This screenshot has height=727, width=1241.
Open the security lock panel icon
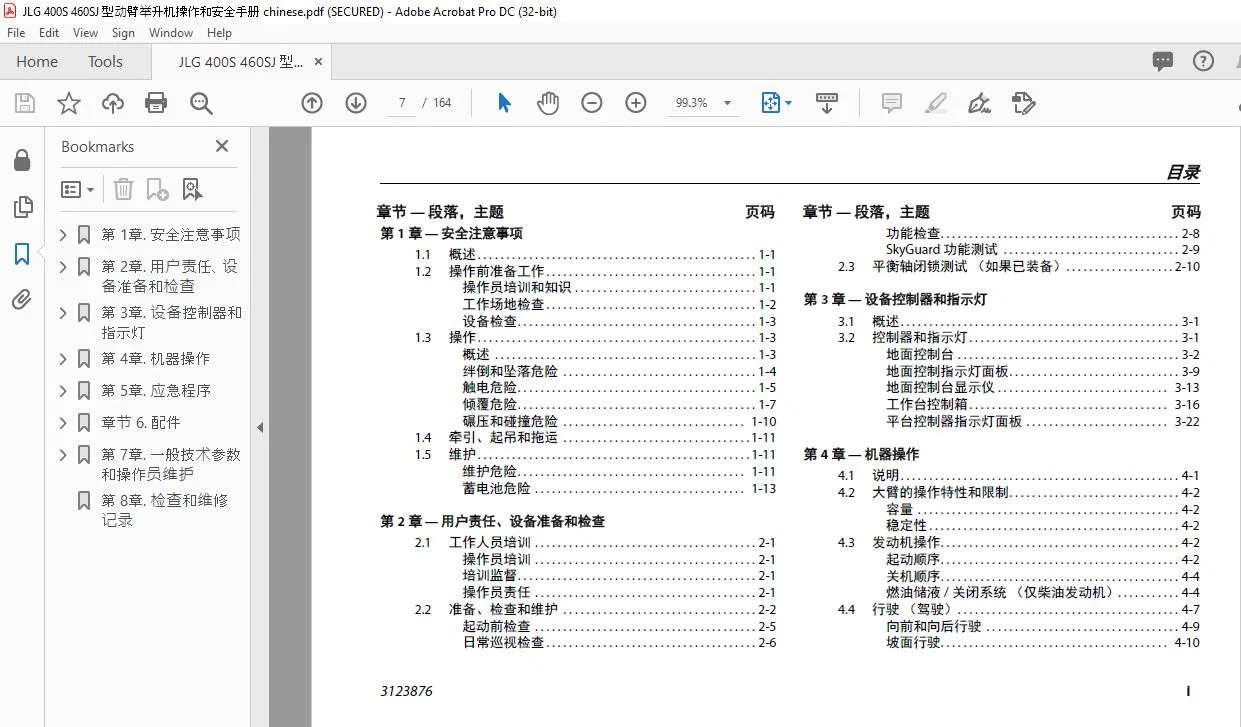(22, 161)
